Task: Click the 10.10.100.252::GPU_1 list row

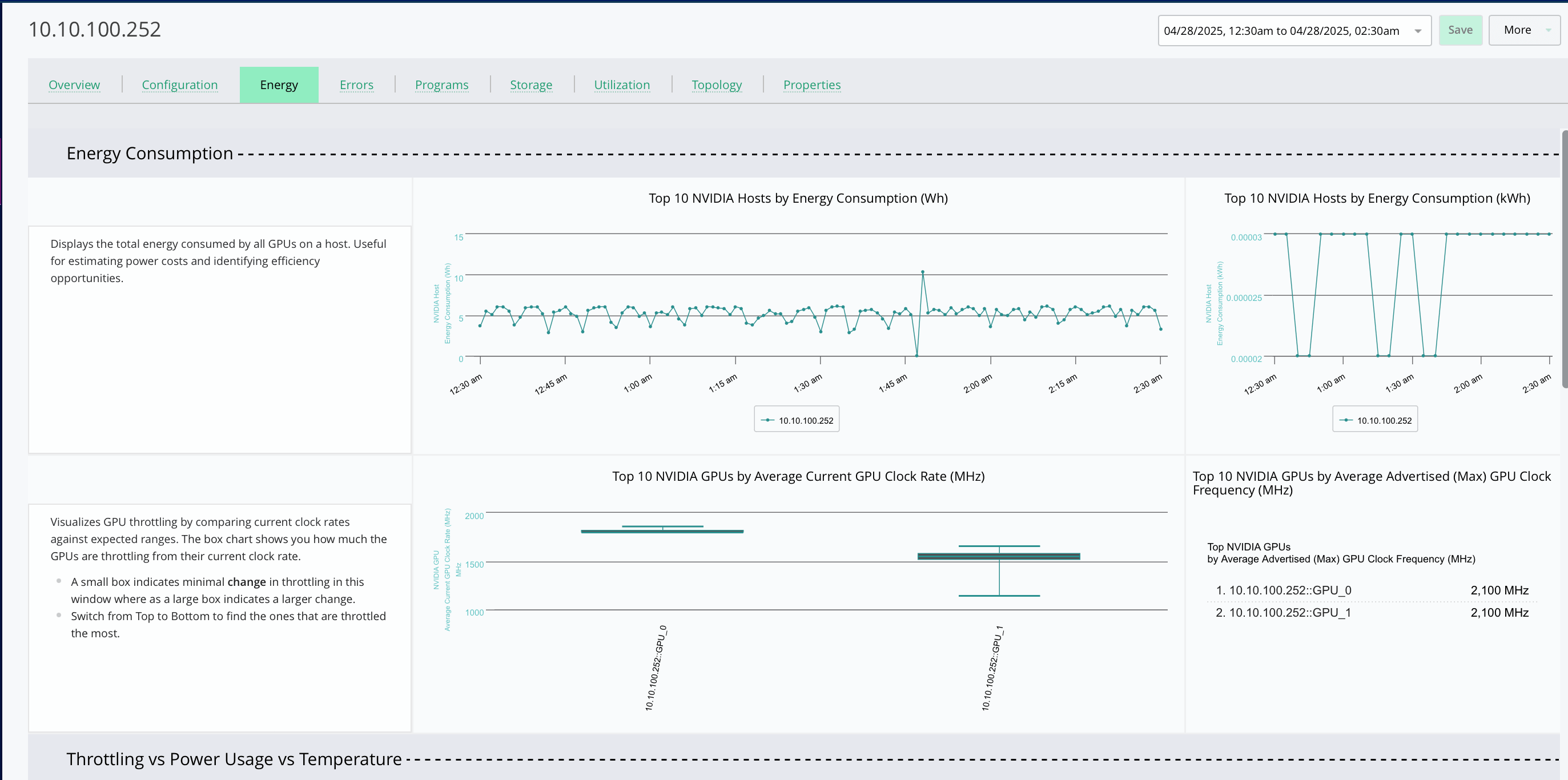Action: (1372, 613)
